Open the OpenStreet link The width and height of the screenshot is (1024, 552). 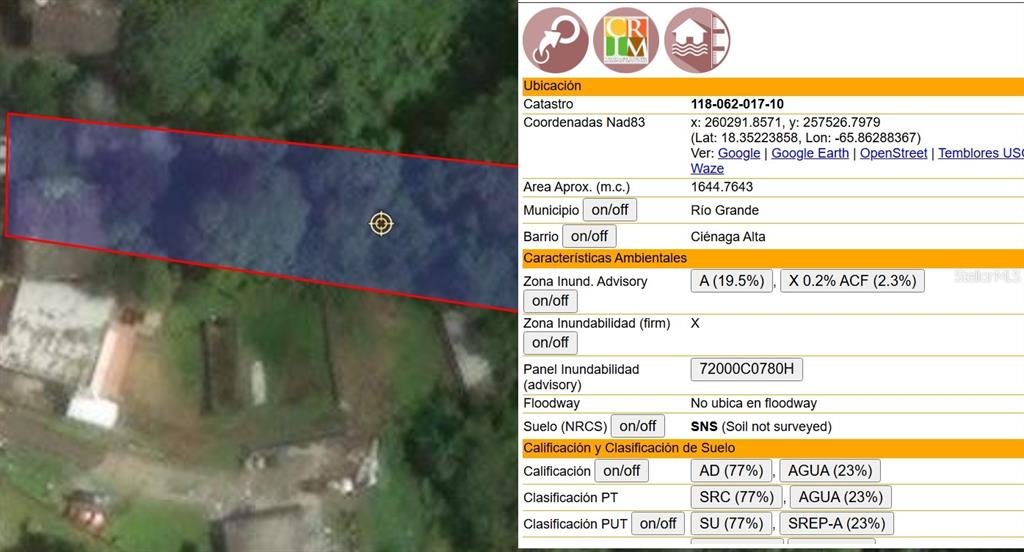pos(893,153)
